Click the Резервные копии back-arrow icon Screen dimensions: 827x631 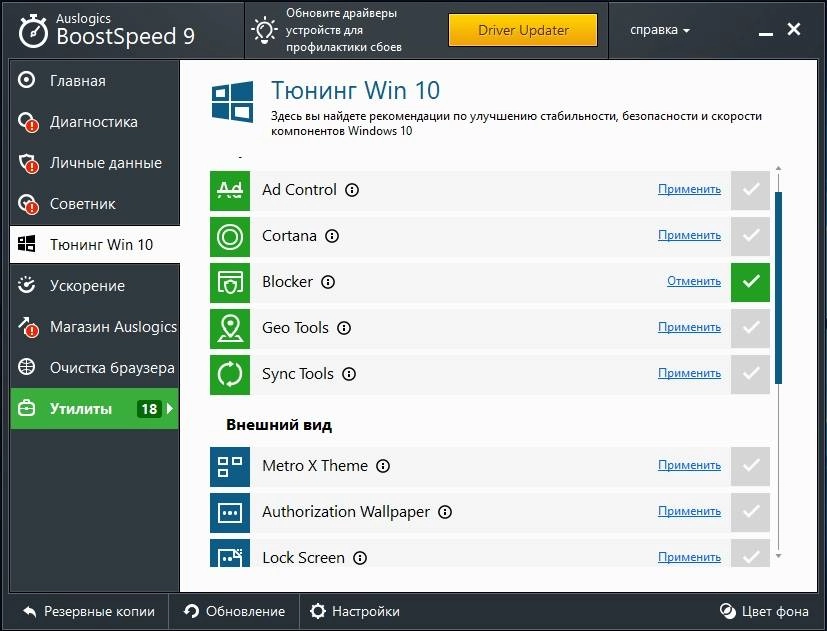[x=30, y=611]
